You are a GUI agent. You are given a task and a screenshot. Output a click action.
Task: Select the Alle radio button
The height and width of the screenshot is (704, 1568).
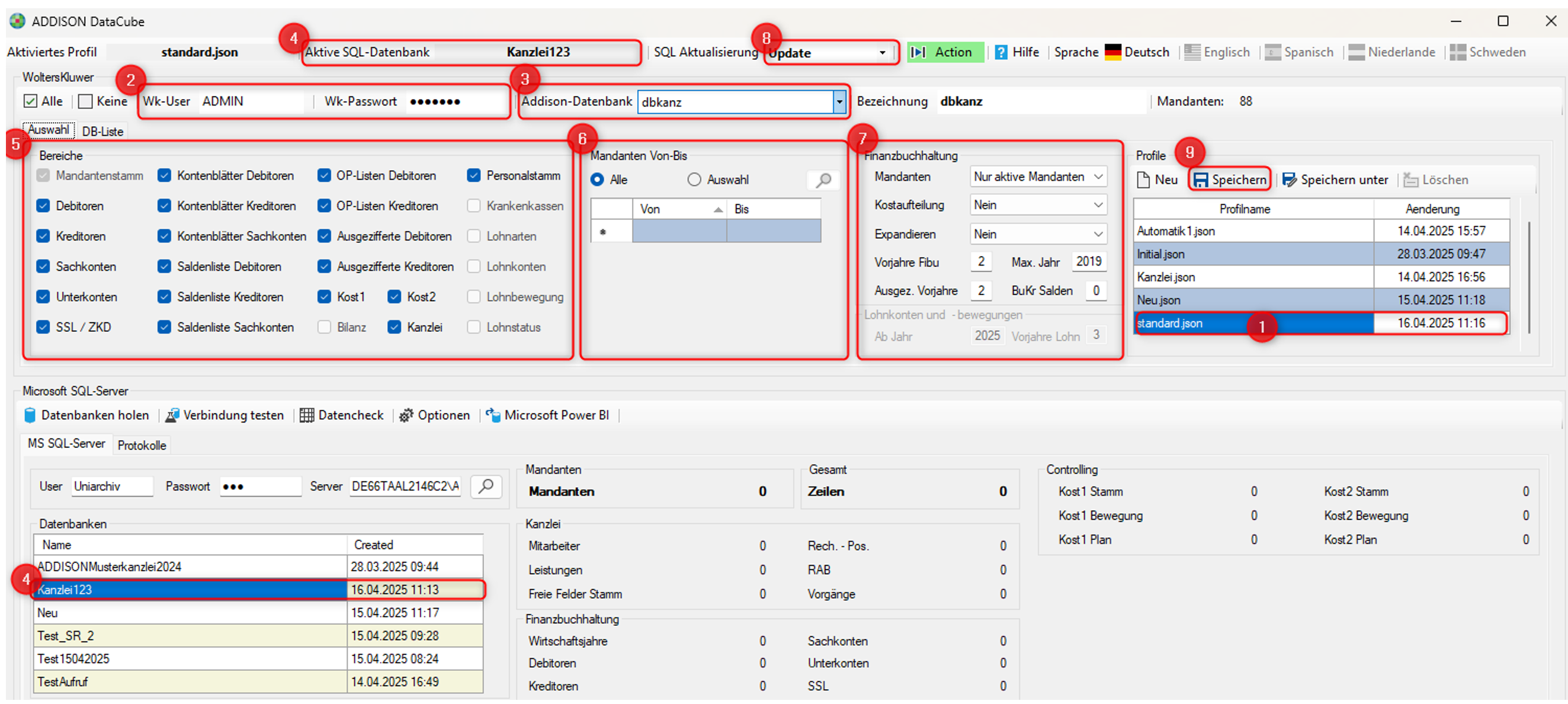tap(597, 180)
